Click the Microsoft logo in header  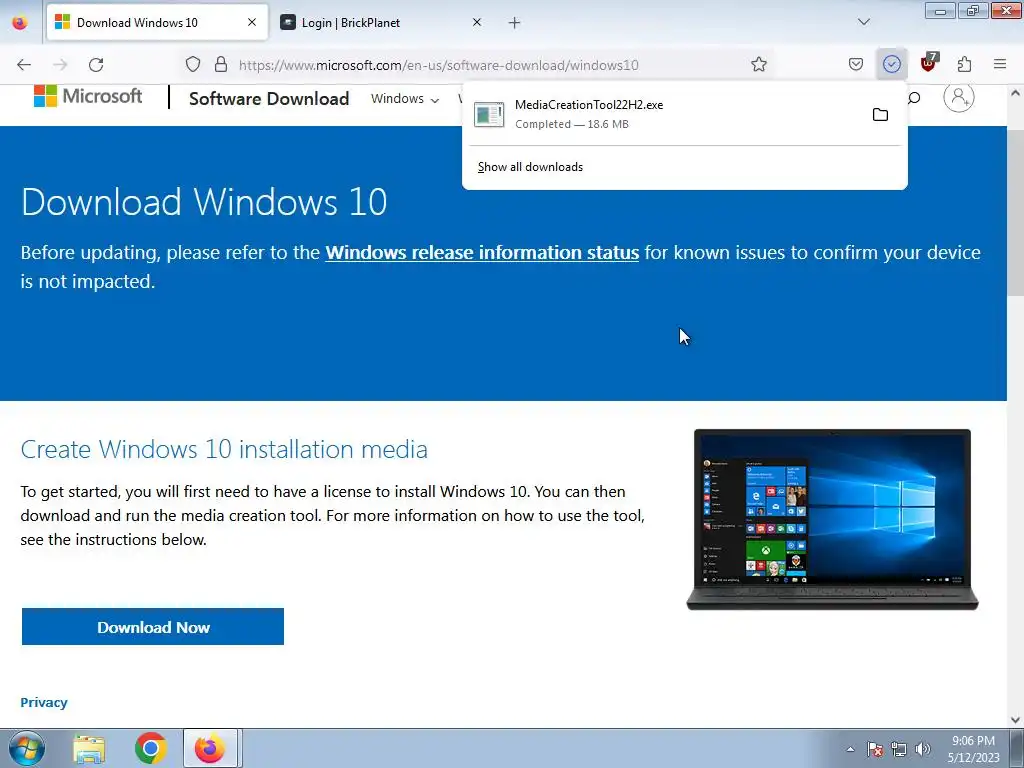88,97
